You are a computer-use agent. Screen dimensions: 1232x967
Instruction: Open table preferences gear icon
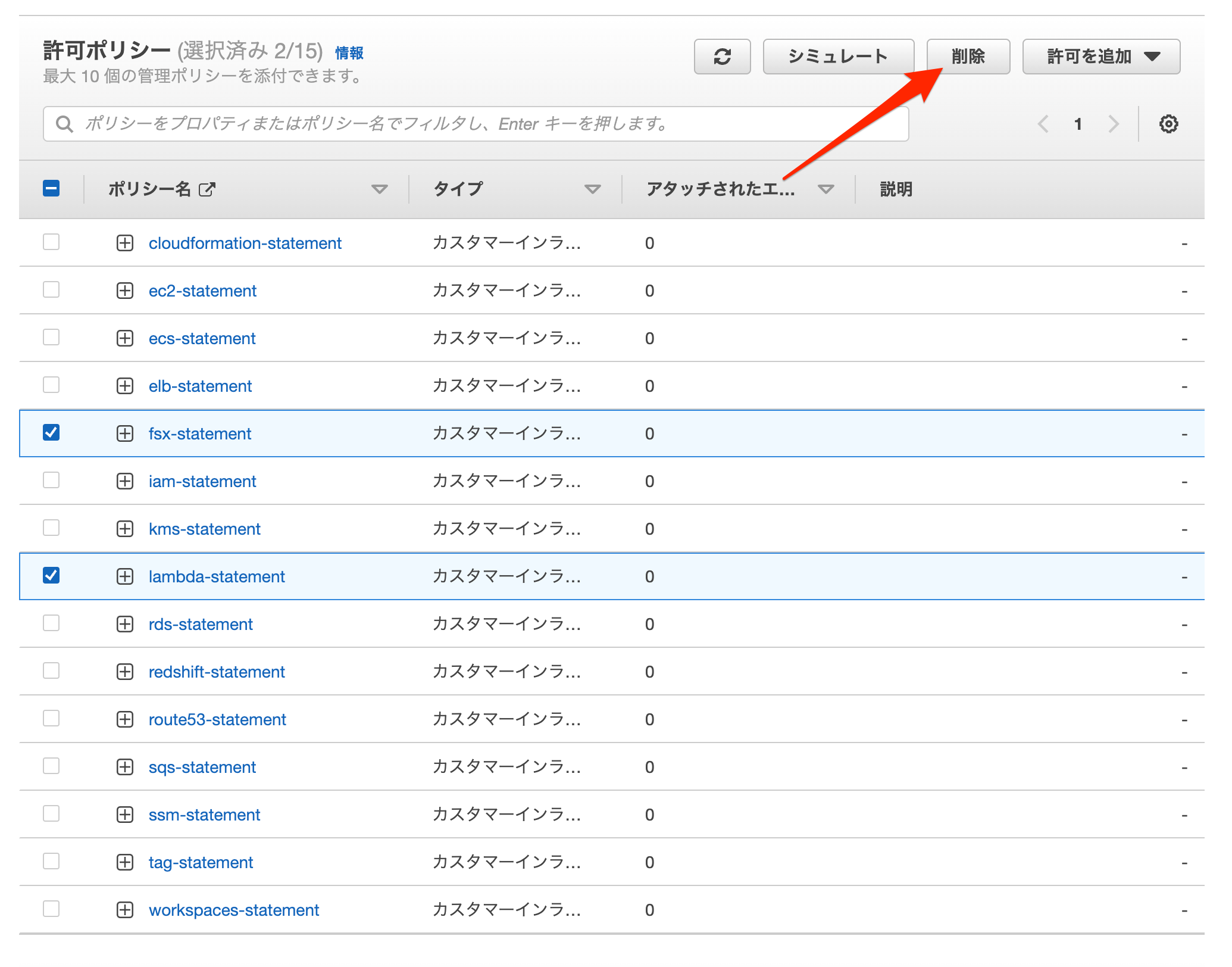click(1168, 124)
